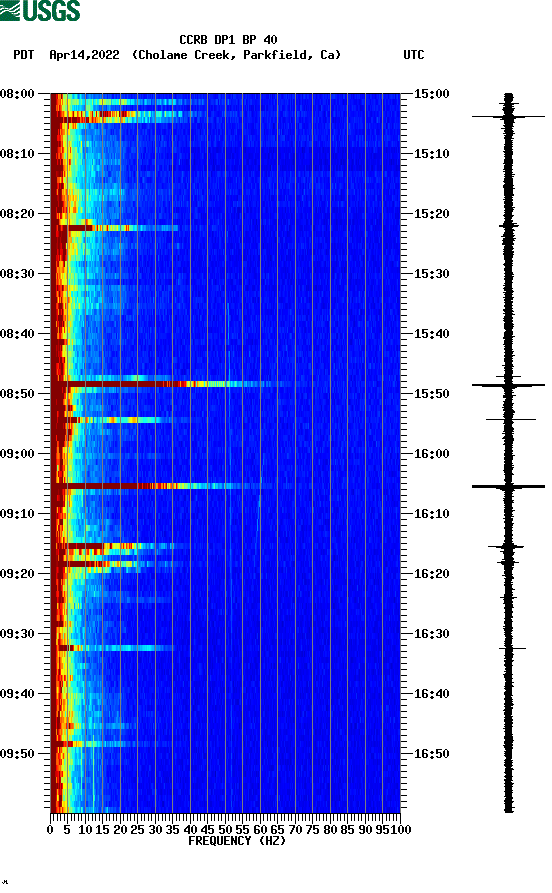This screenshot has width=552, height=893.
Task: Click the '09:30' PDT time label
Action: coord(17,634)
